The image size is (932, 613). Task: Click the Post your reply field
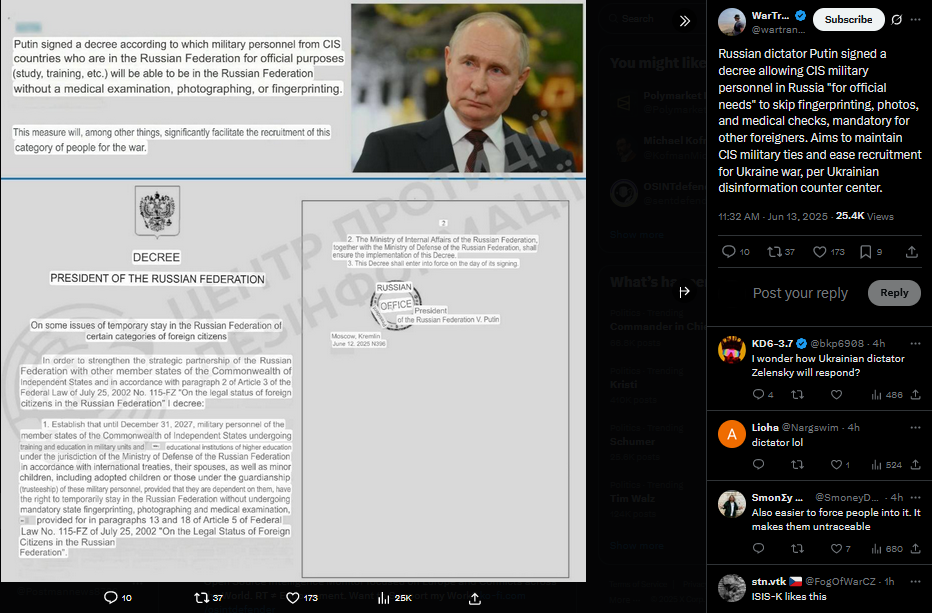(x=800, y=293)
